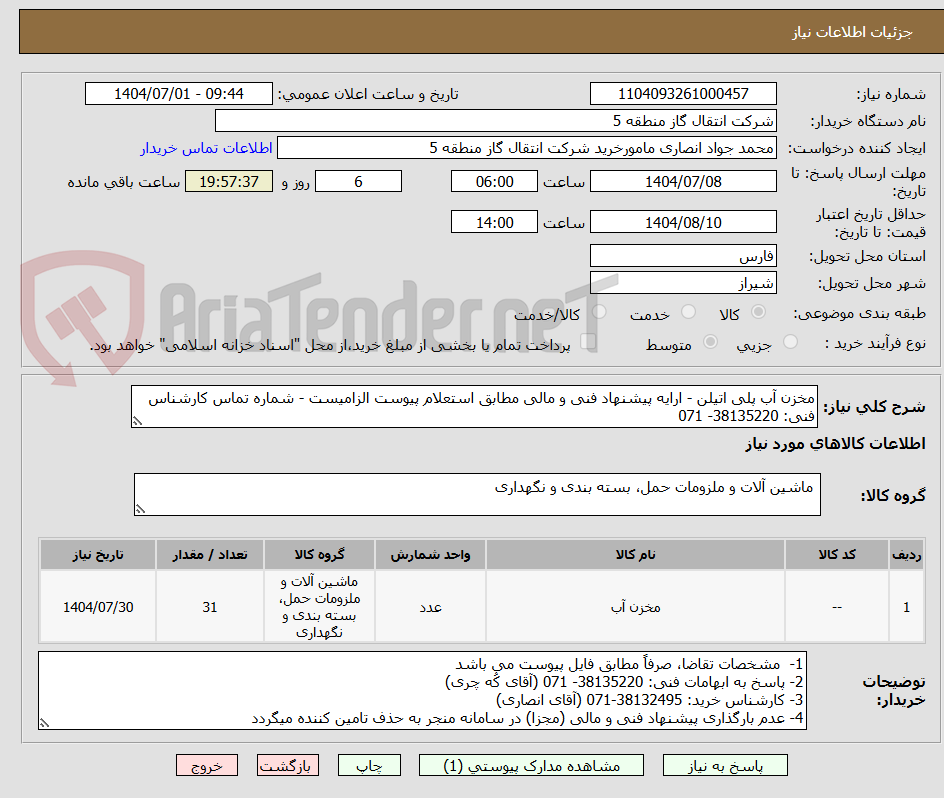Click the استان field showing فارس
944x798 pixels.
683,255
